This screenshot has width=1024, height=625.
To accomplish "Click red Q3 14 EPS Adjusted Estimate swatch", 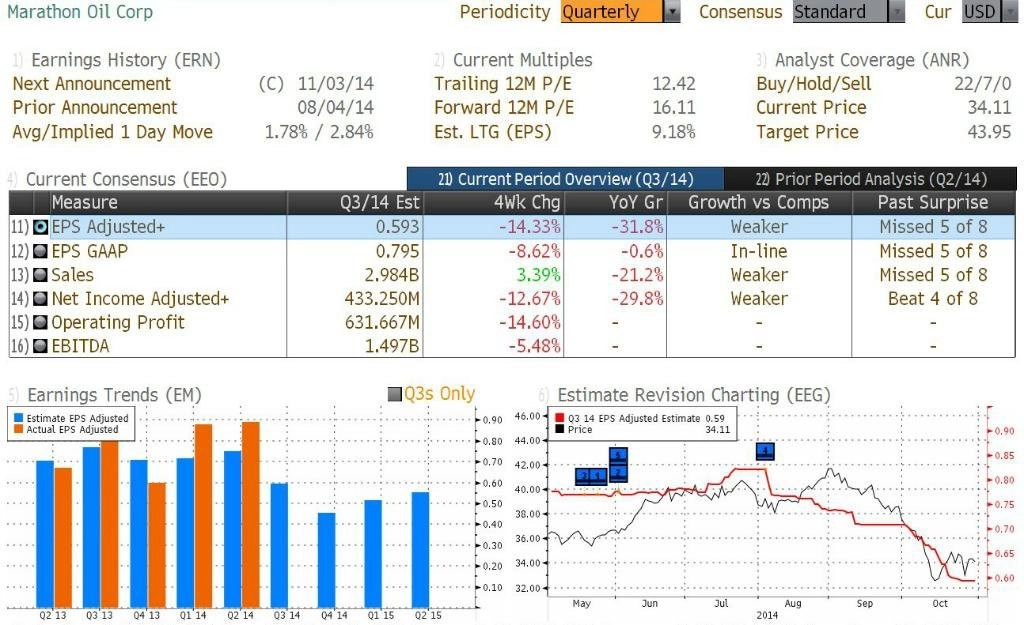I will pyautogui.click(x=560, y=418).
